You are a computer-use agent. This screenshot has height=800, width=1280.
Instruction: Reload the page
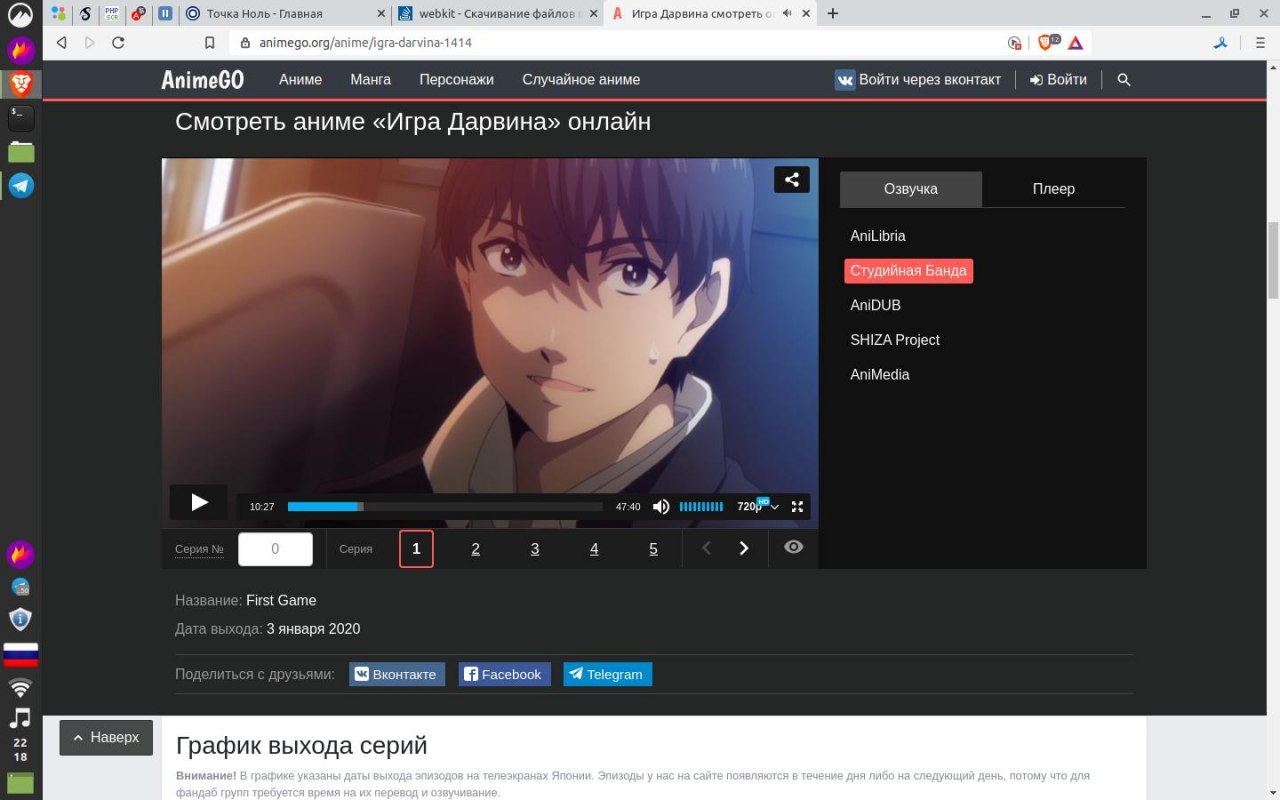point(118,43)
